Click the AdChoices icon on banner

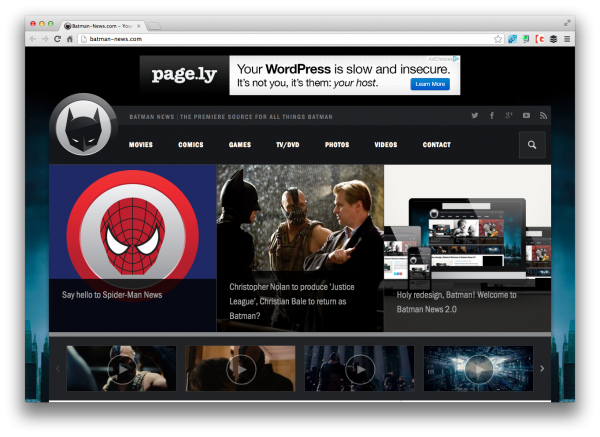(x=455, y=59)
